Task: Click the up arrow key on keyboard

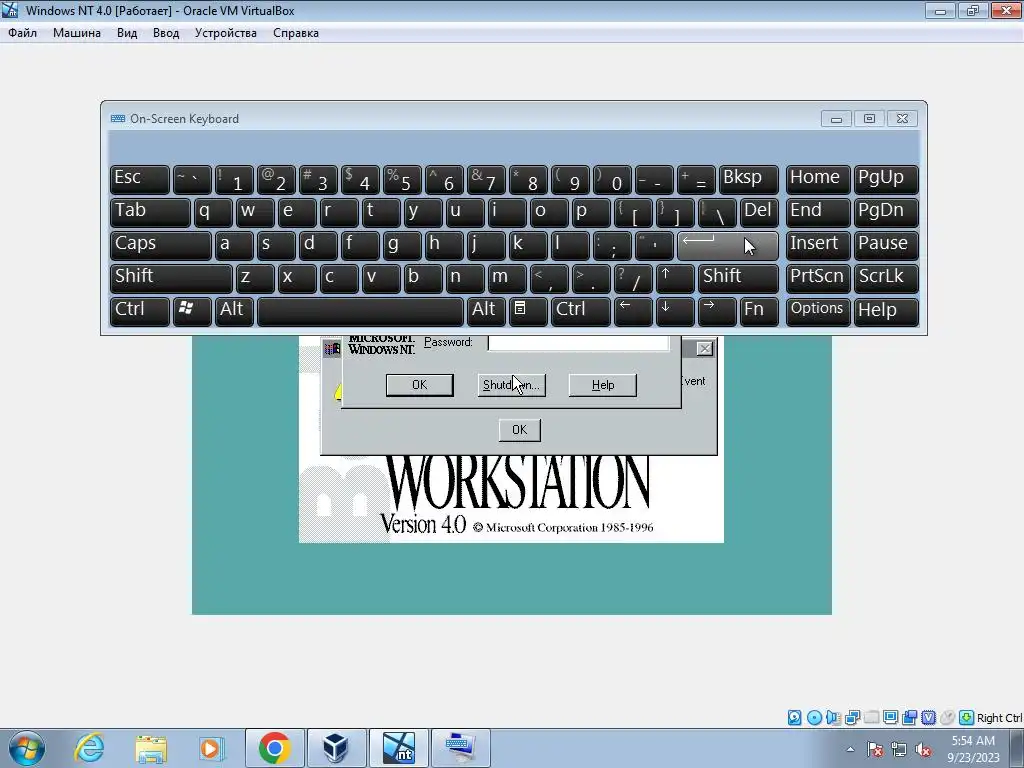Action: (675, 278)
